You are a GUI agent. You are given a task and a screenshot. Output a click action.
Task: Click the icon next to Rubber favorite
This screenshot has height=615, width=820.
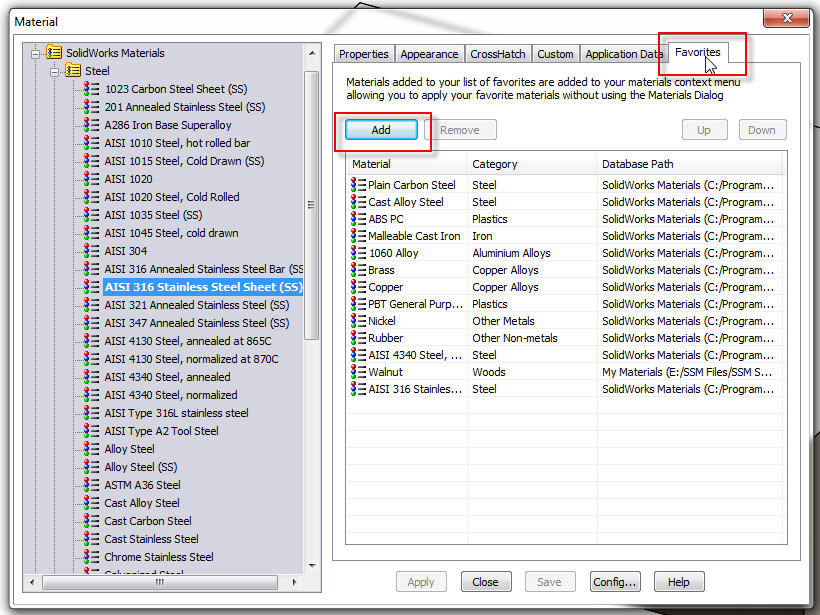coord(358,338)
